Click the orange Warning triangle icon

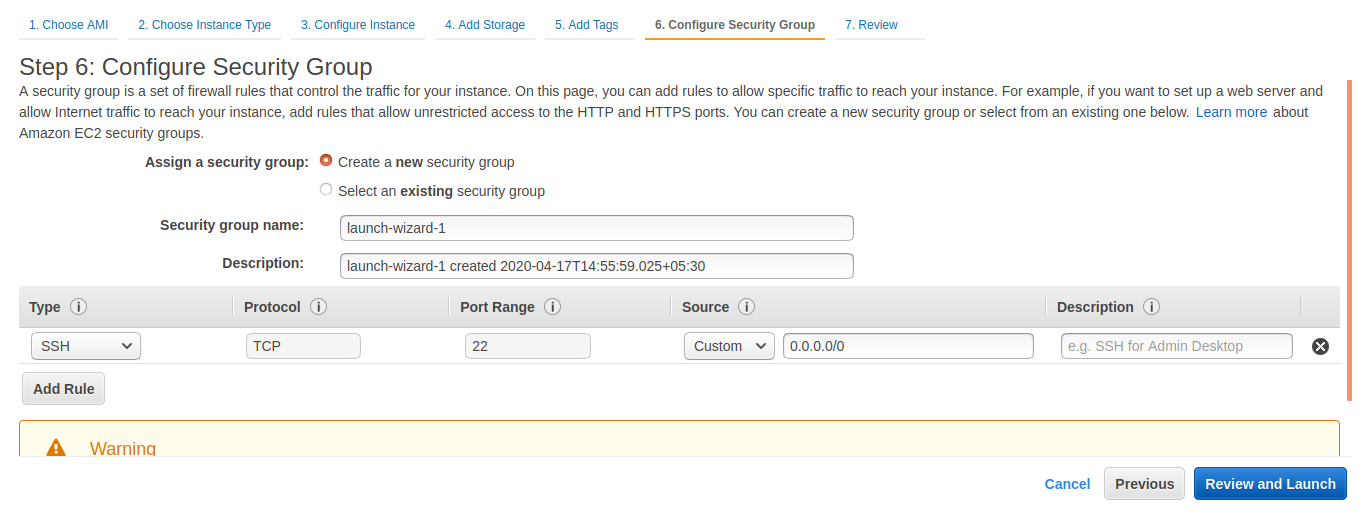pyautogui.click(x=56, y=448)
